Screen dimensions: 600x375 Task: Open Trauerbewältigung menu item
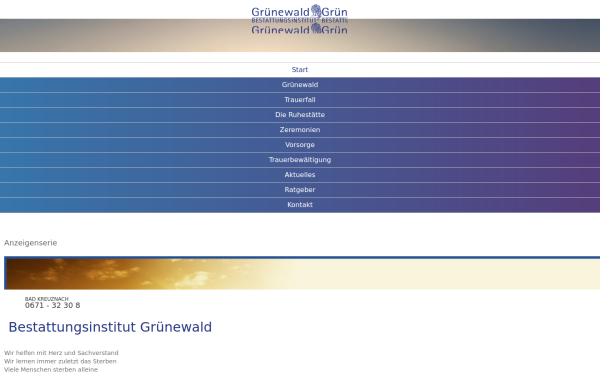[x=300, y=160]
